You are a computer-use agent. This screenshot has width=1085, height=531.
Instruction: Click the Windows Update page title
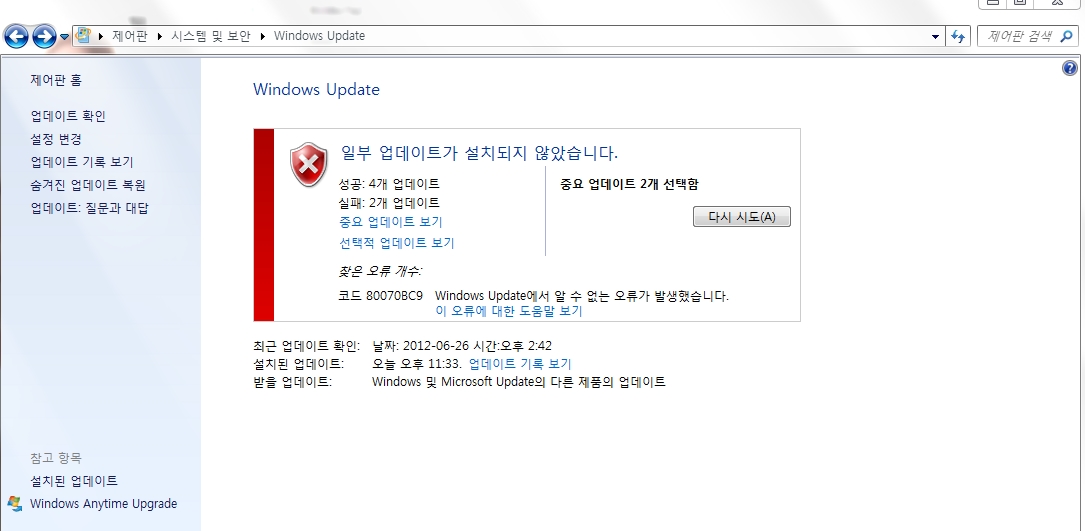coord(316,89)
